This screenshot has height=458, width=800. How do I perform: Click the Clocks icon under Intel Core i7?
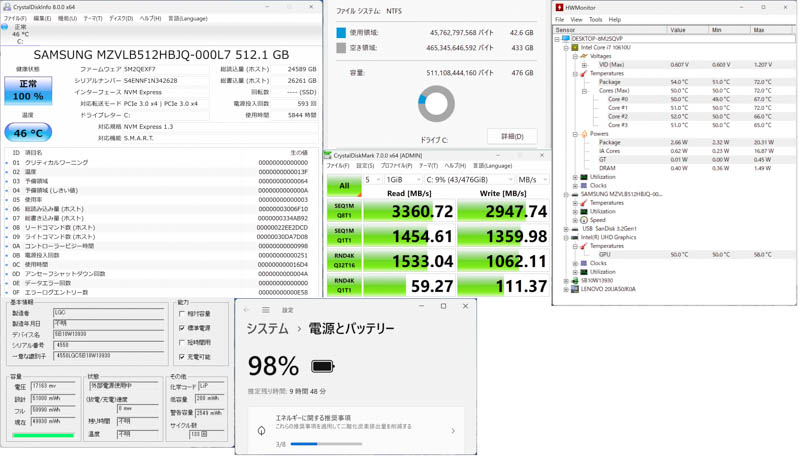click(584, 186)
